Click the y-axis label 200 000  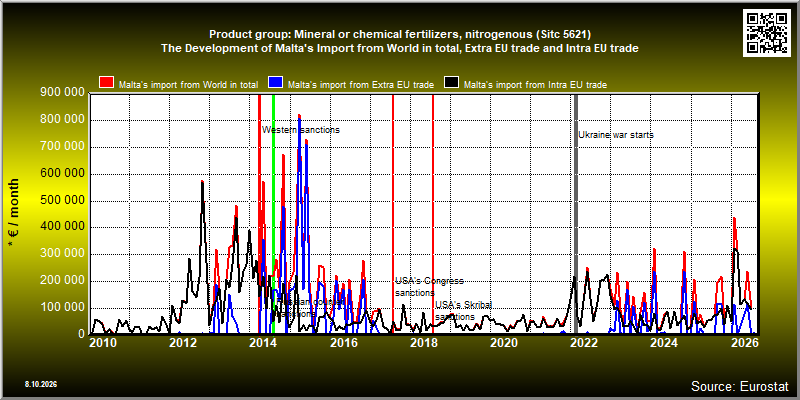coord(61,281)
